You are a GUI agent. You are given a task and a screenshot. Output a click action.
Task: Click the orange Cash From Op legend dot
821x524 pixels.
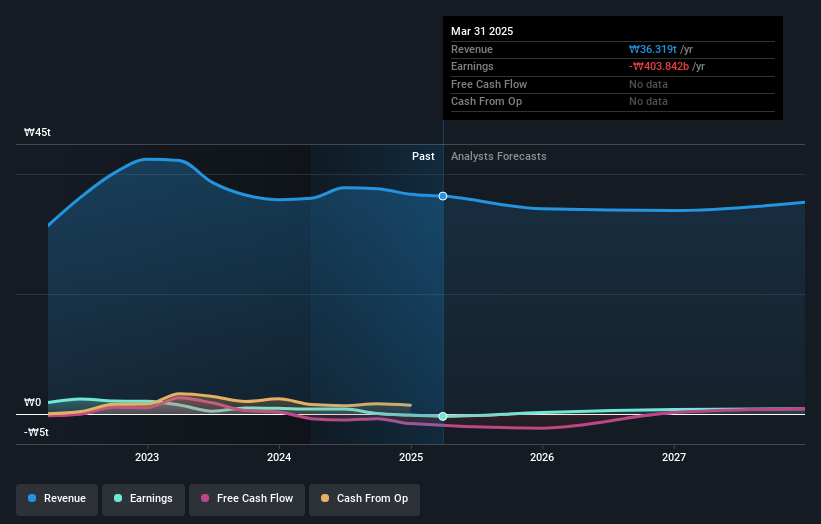coord(325,498)
